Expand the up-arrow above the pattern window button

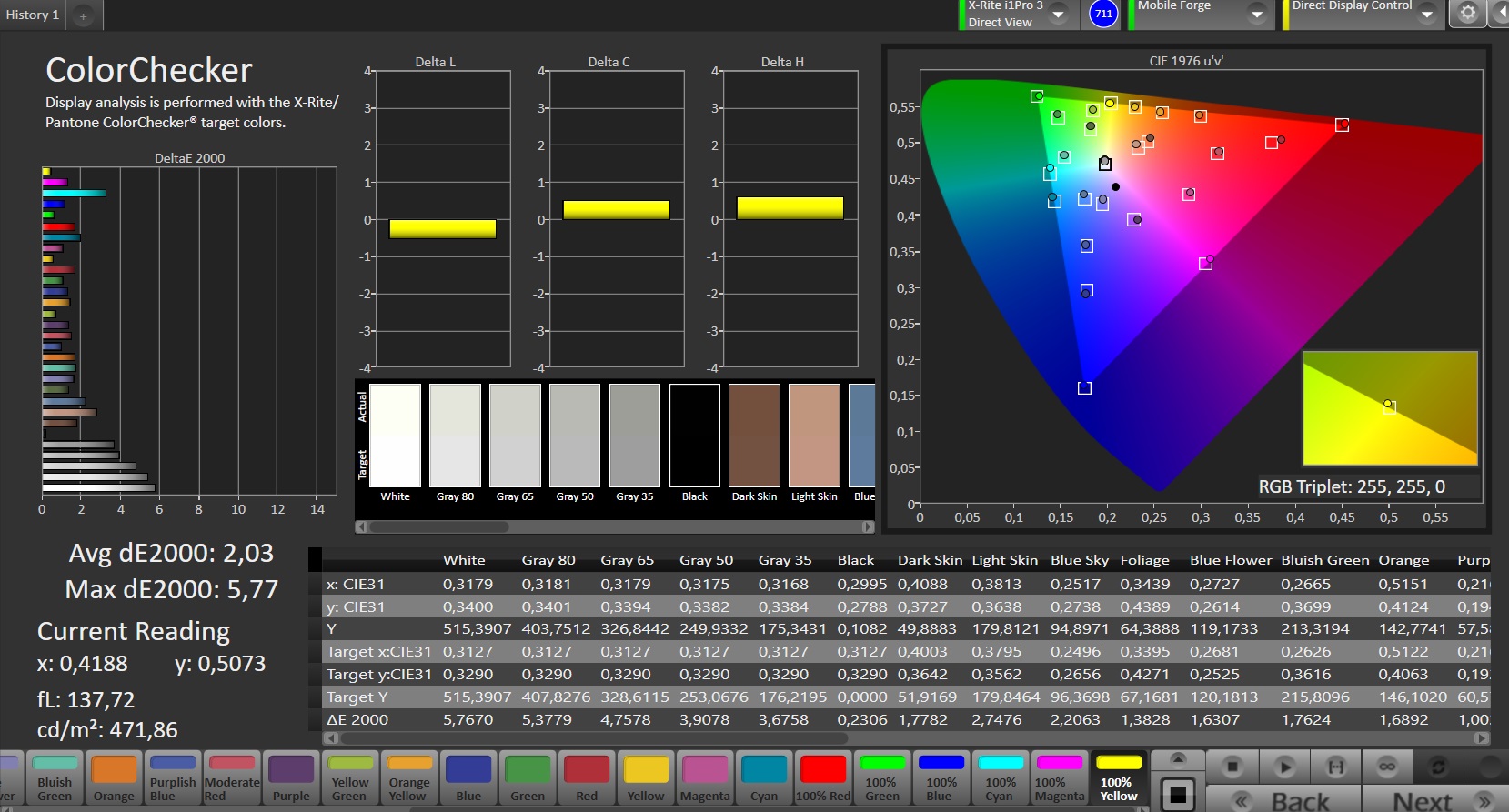pyautogui.click(x=1178, y=759)
